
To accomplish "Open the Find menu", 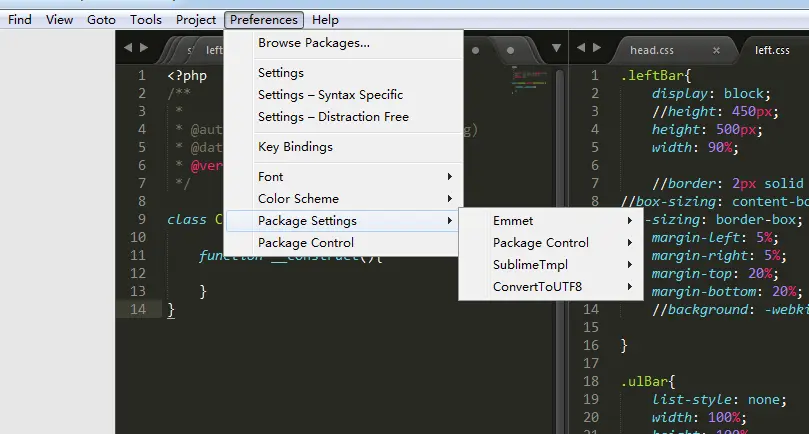I will pyautogui.click(x=20, y=20).
